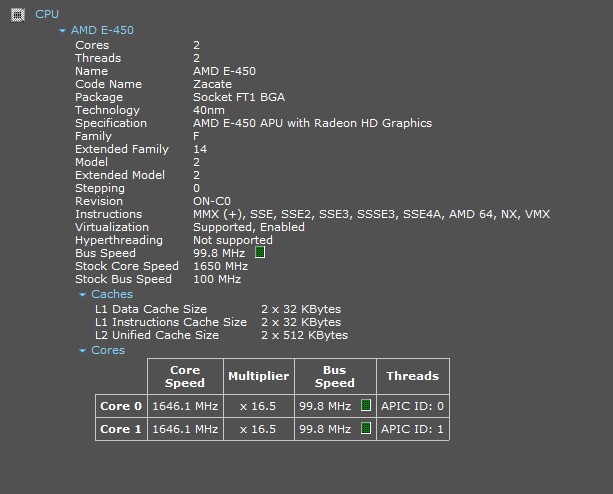Click Core 0 speed cell 1646.1 MHz
This screenshot has width=613, height=494.
[185, 406]
